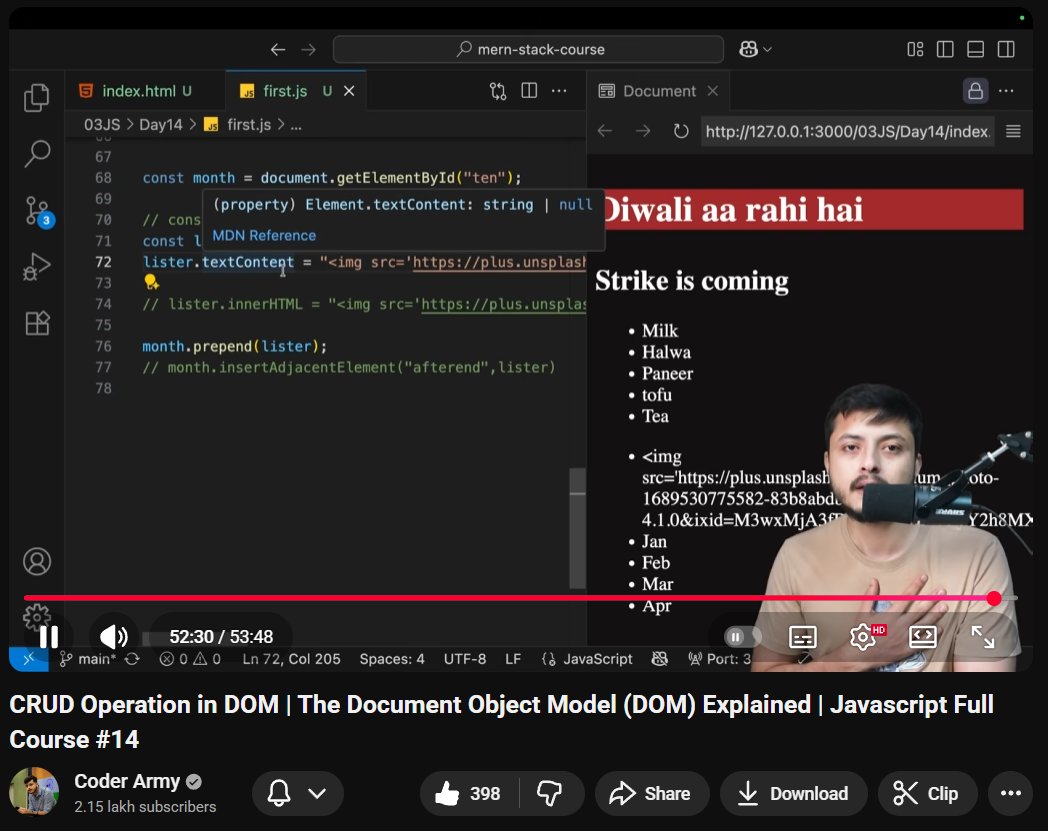Go forward using editor navigation arrow
The height and width of the screenshot is (831, 1048).
308,49
